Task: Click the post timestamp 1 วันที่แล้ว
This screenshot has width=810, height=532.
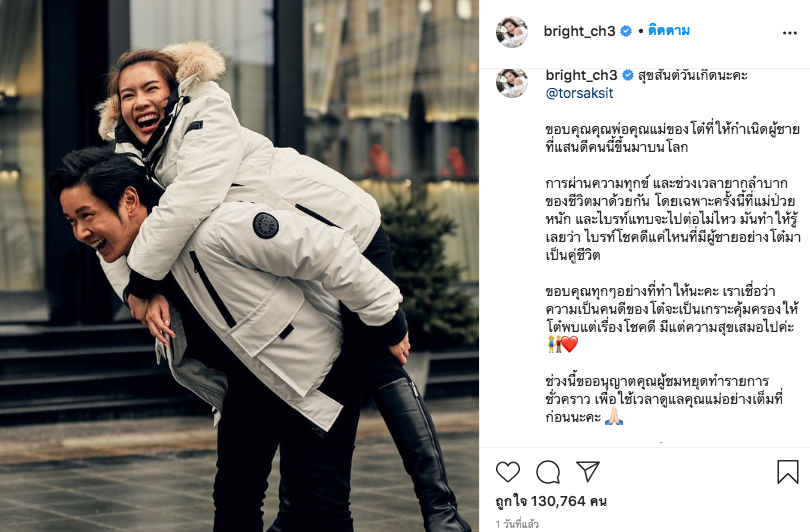Action: click(517, 524)
